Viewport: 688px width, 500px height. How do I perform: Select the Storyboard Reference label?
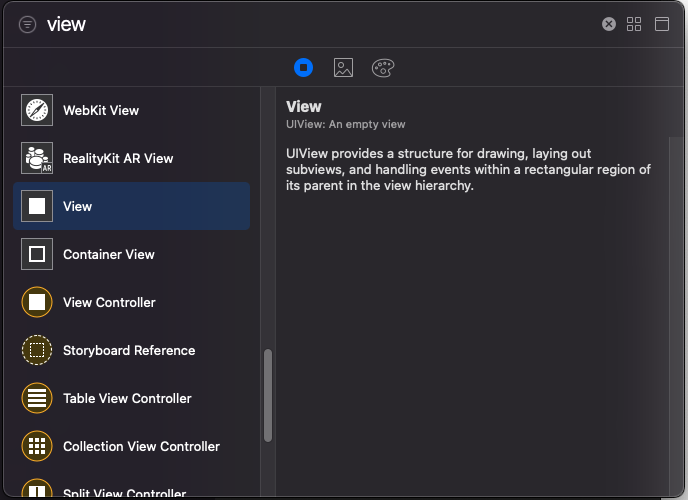(129, 350)
